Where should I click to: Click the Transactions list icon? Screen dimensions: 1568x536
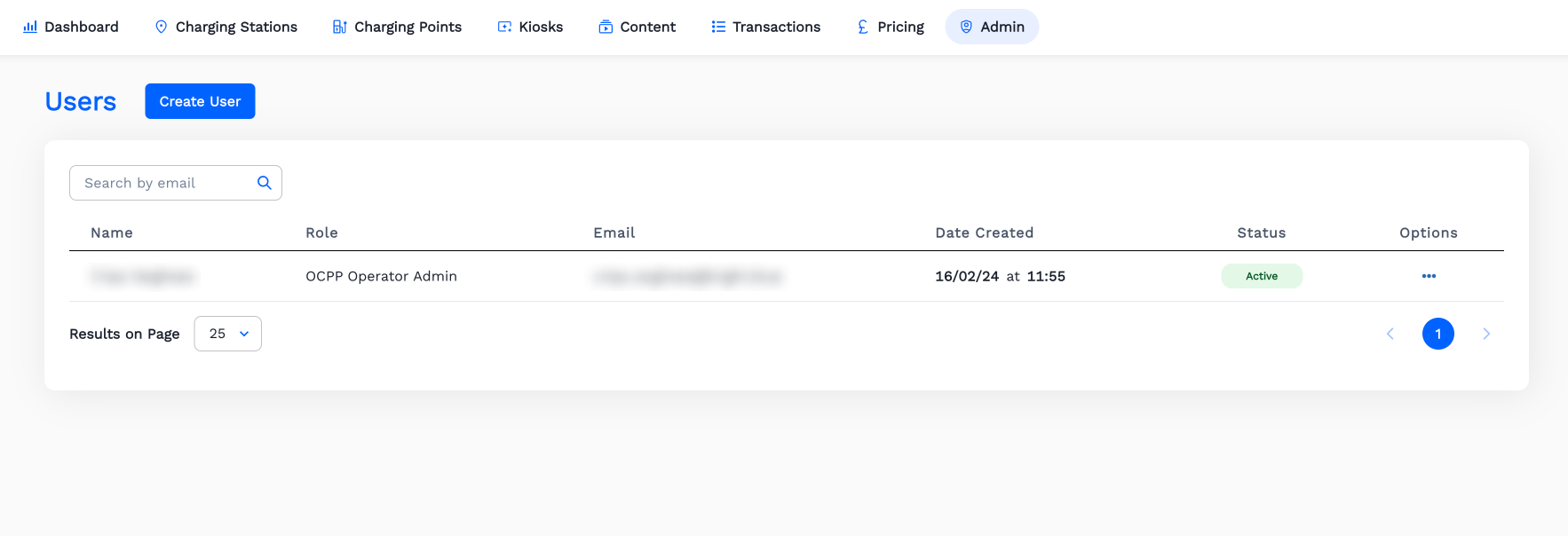click(x=718, y=27)
